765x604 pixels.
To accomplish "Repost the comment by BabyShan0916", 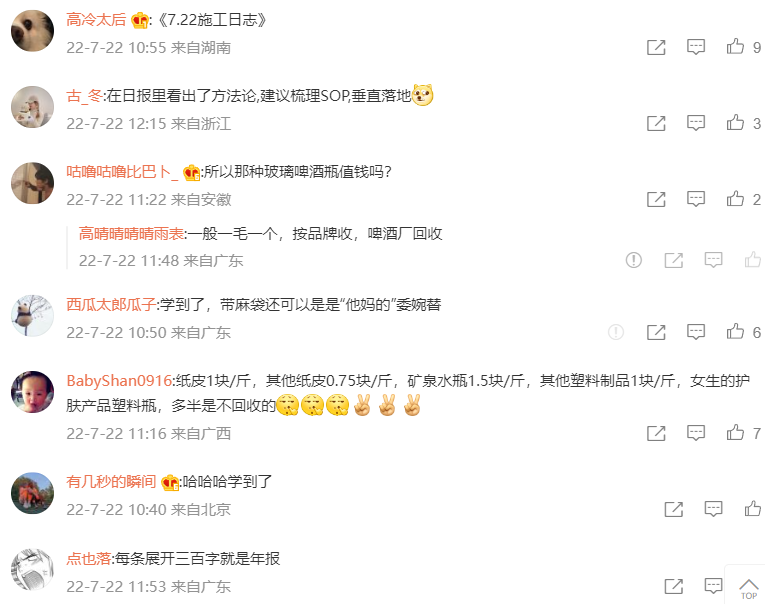I will (x=656, y=433).
